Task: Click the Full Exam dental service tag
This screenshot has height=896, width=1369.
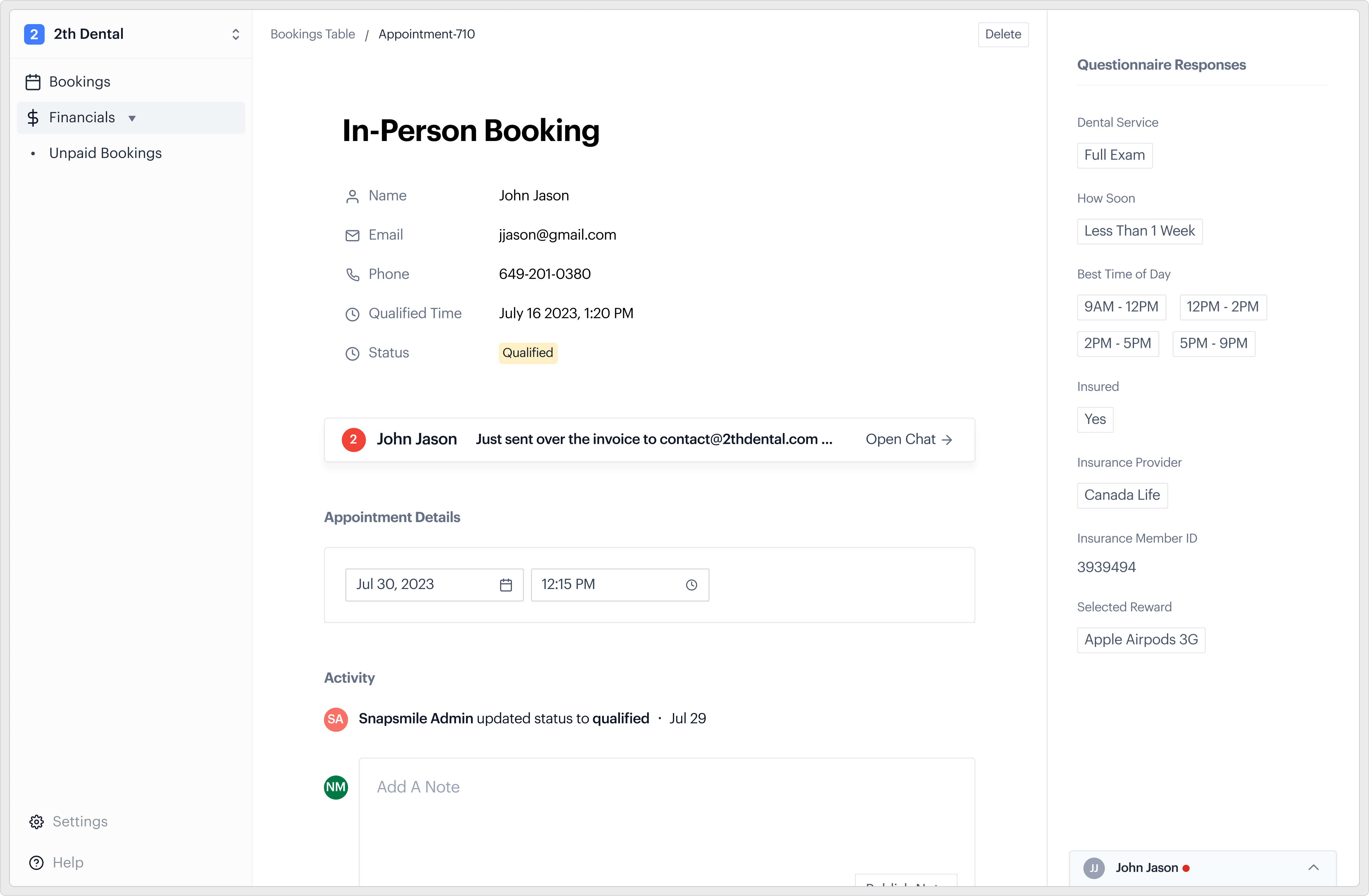Action: point(1114,155)
